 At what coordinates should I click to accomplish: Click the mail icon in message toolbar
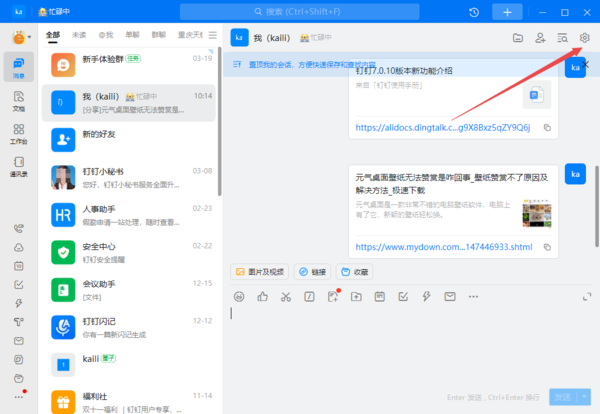450,296
